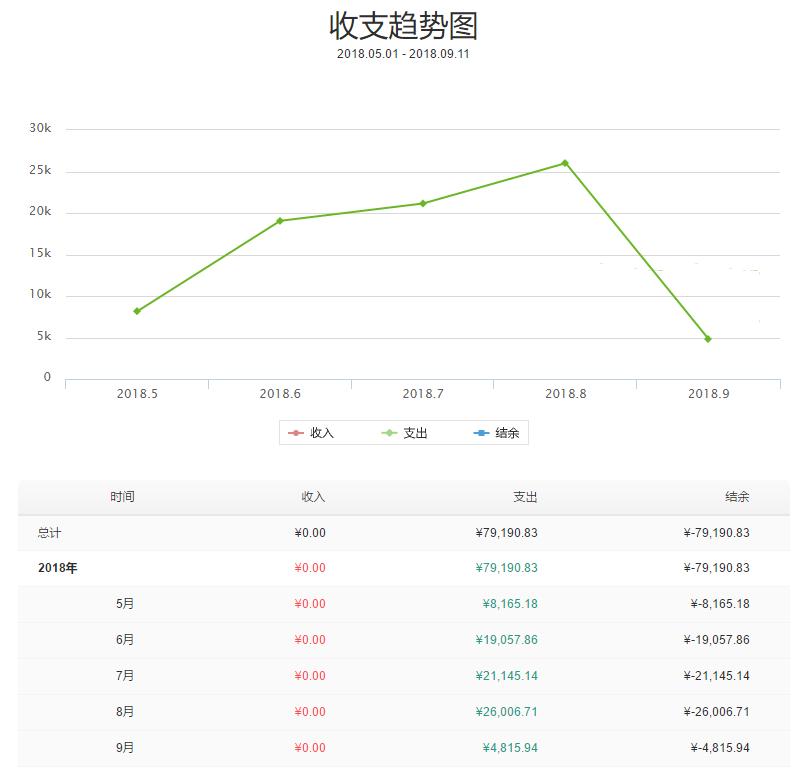The height and width of the screenshot is (777, 802).
Task: Select the 2018.7 expense data marker
Action: (x=422, y=203)
